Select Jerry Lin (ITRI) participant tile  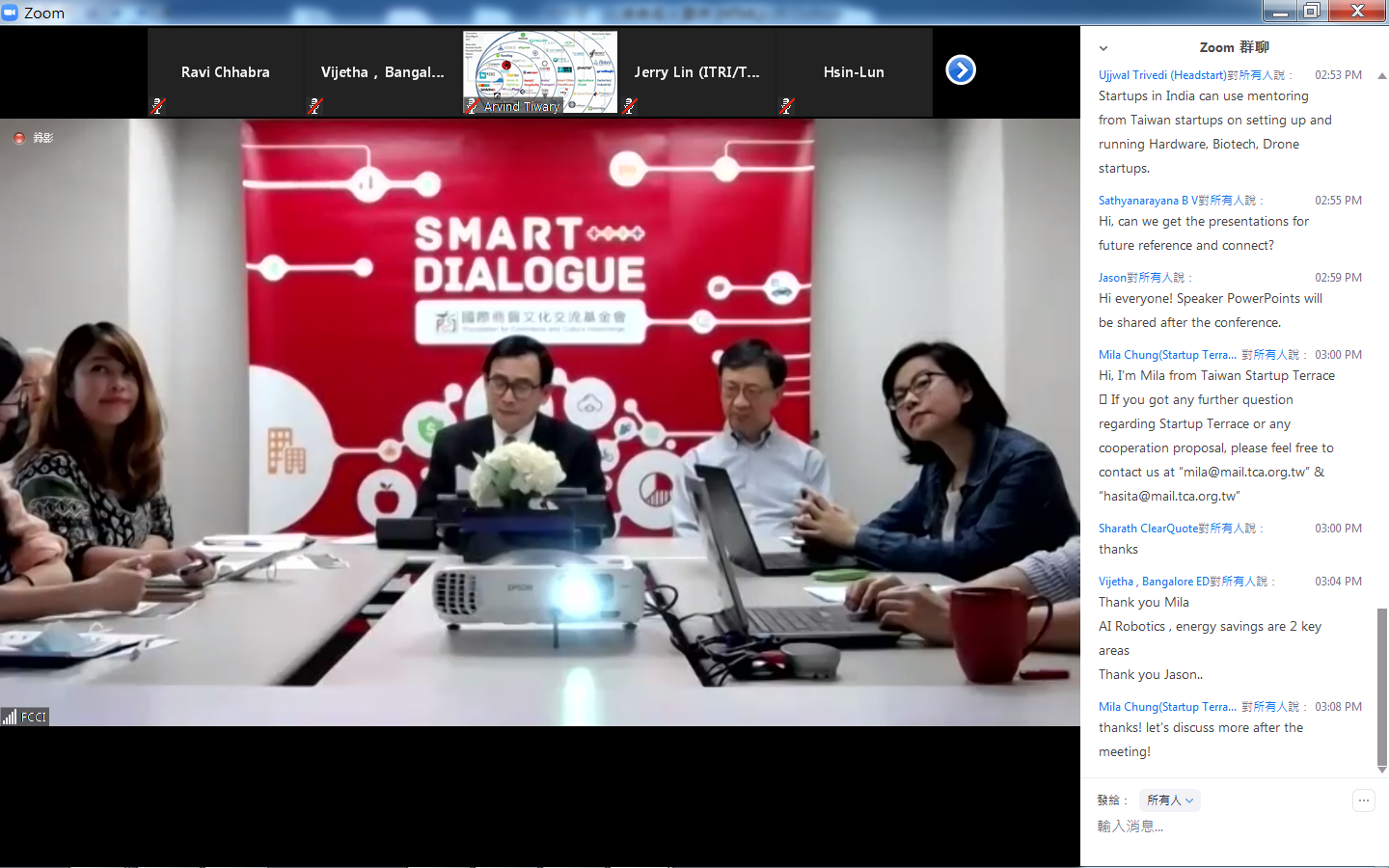tap(697, 72)
